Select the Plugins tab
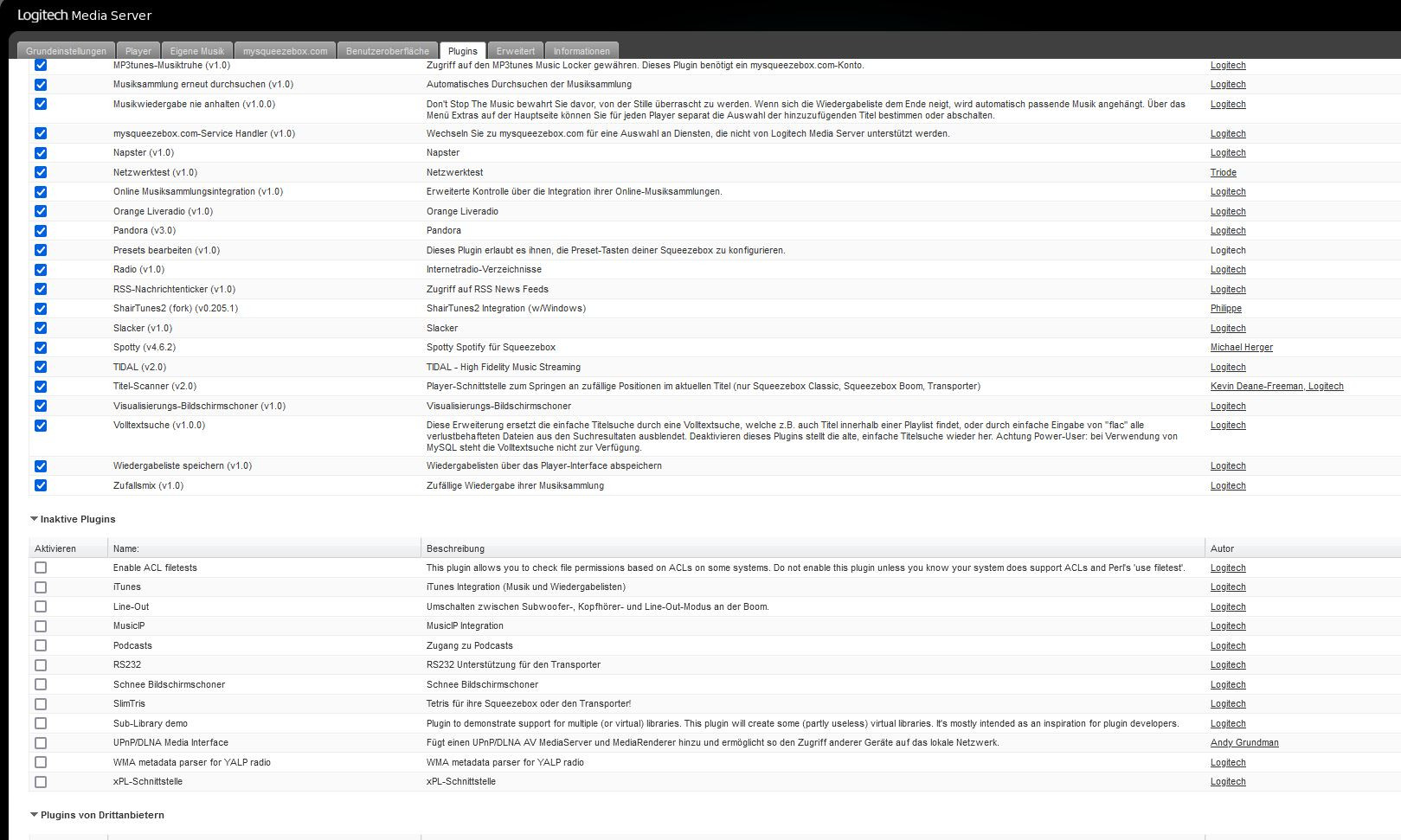 coord(463,51)
